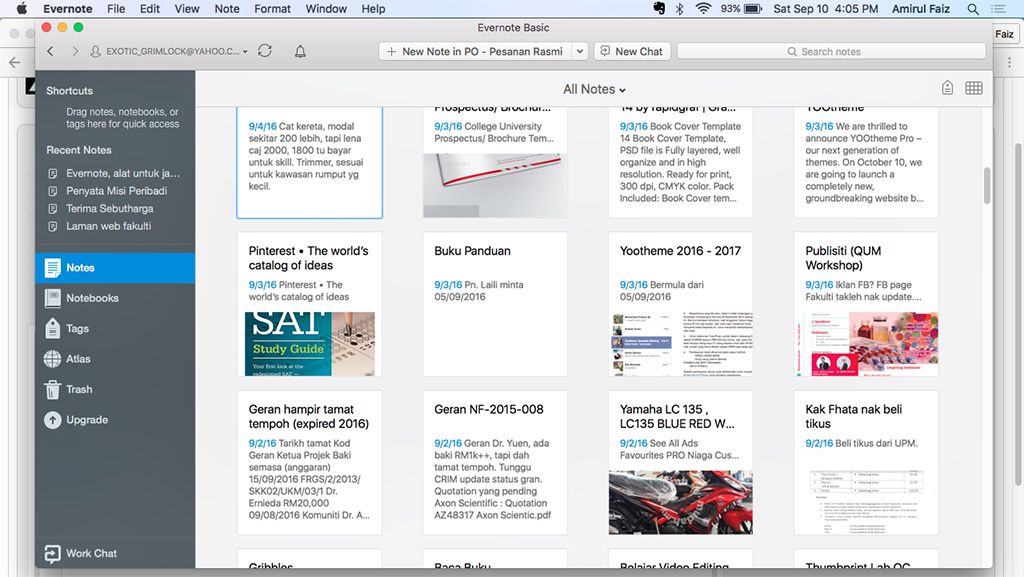Open recent note Penyata Misi Peribadi
Screen dimensions: 1024x577
[x=116, y=191]
